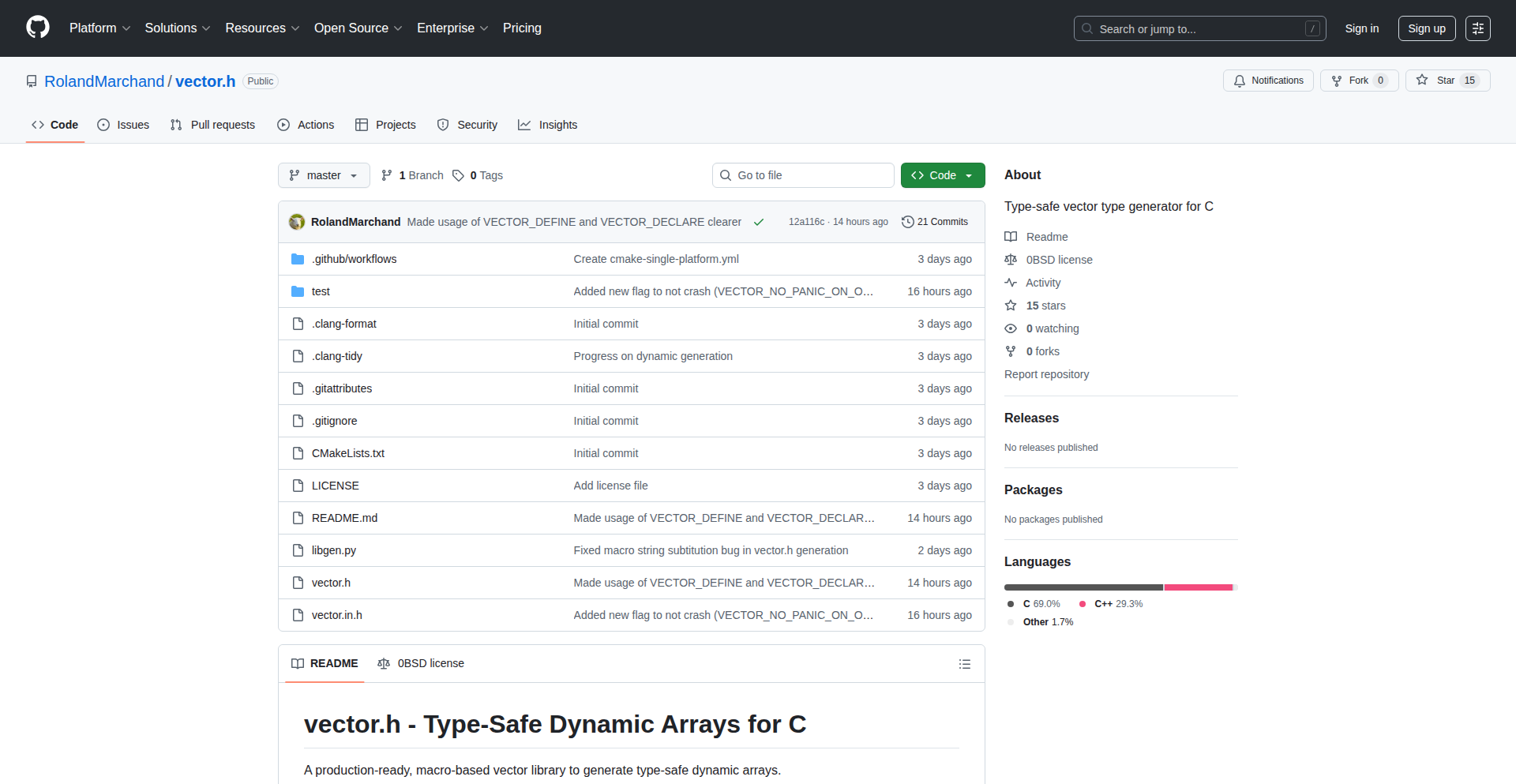Focus the Search or jump to field
Image resolution: width=1516 pixels, height=784 pixels.
click(x=1199, y=28)
